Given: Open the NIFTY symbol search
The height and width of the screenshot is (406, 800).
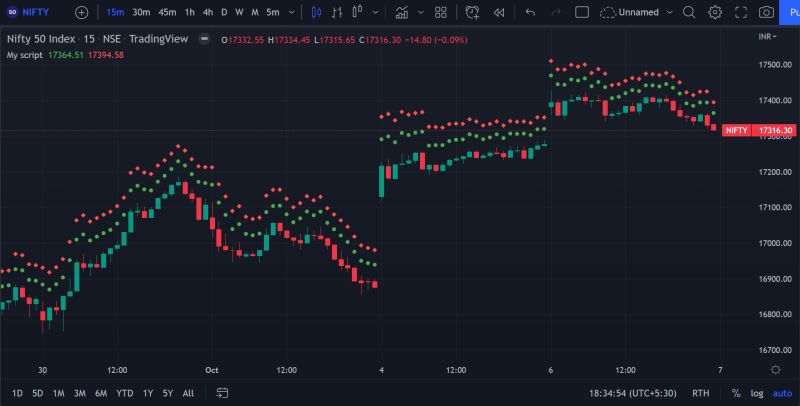Looking at the screenshot, I should coord(29,12).
